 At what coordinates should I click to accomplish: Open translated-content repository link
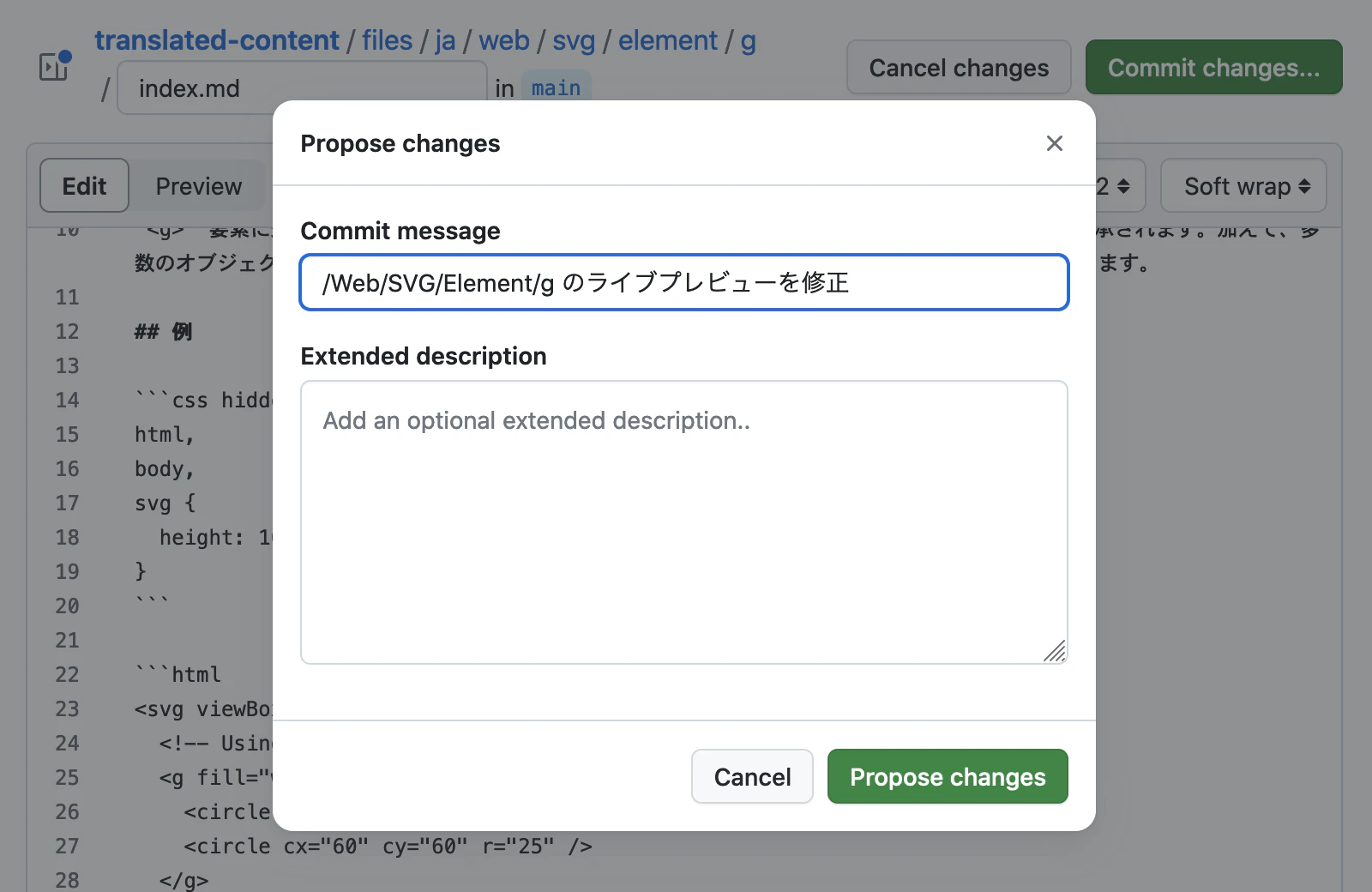217,40
